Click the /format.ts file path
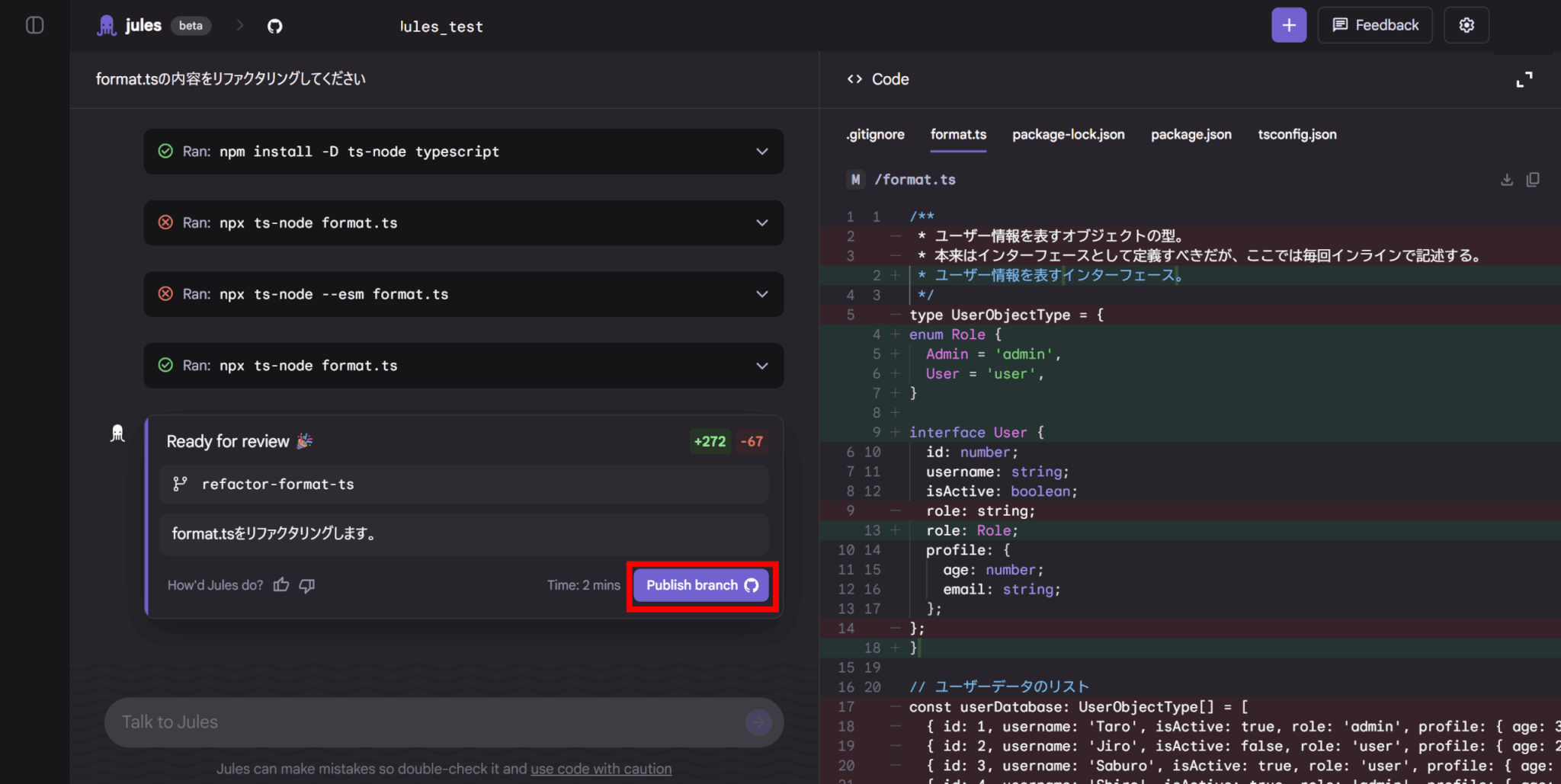 click(x=915, y=180)
